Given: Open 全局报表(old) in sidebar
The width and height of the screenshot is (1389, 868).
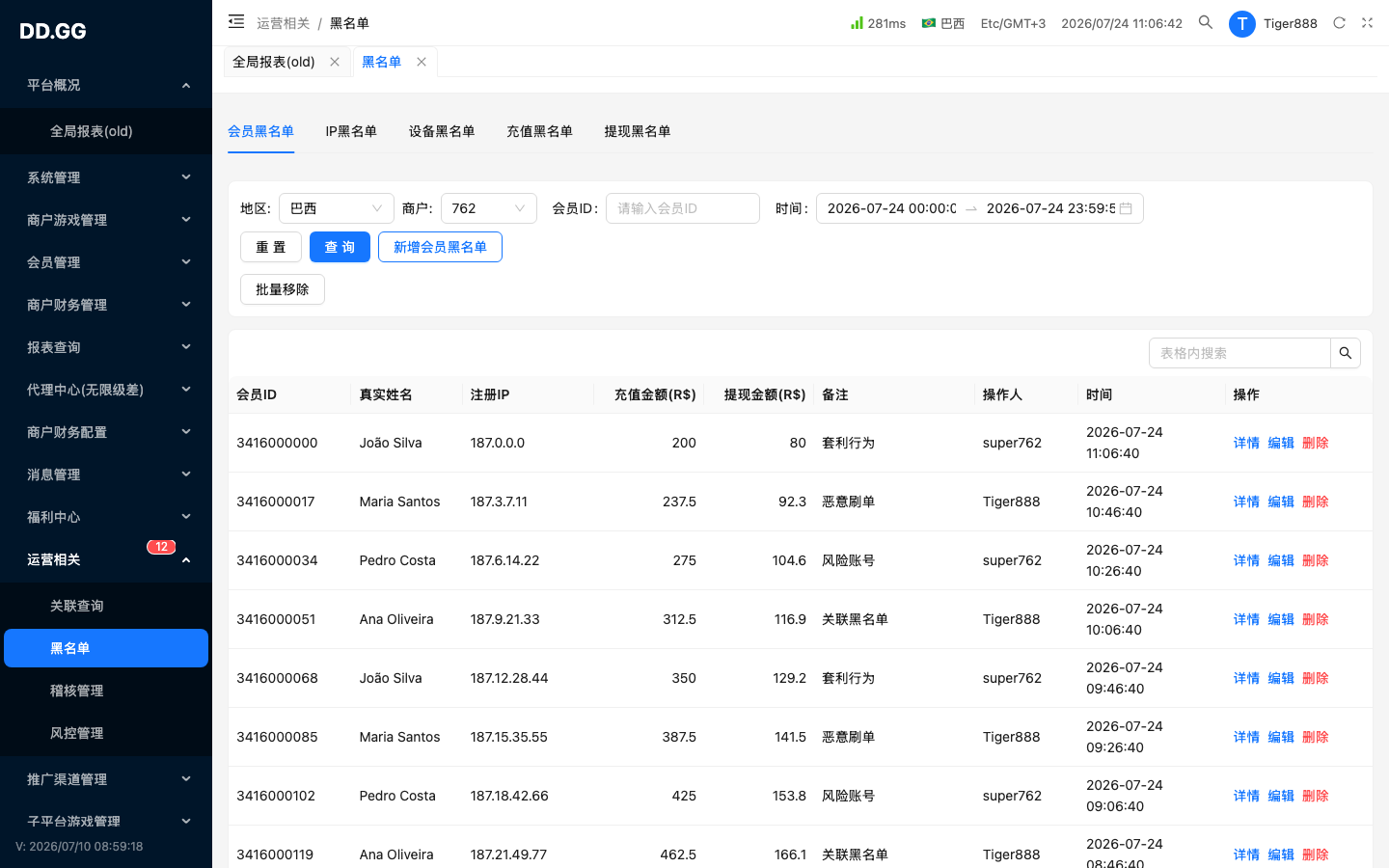Looking at the screenshot, I should [x=106, y=131].
